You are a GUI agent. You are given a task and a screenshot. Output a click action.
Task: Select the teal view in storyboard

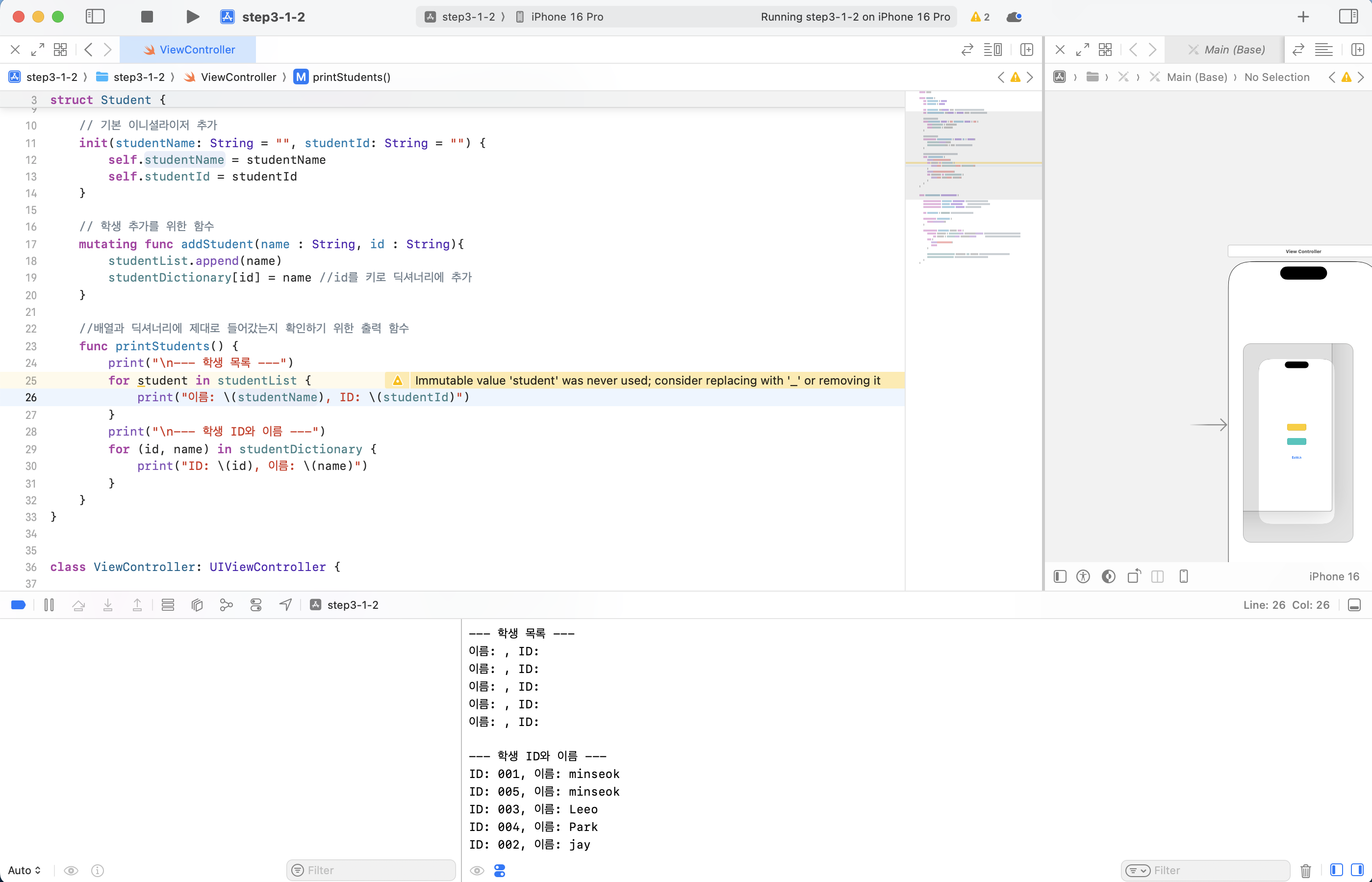click(x=1296, y=441)
